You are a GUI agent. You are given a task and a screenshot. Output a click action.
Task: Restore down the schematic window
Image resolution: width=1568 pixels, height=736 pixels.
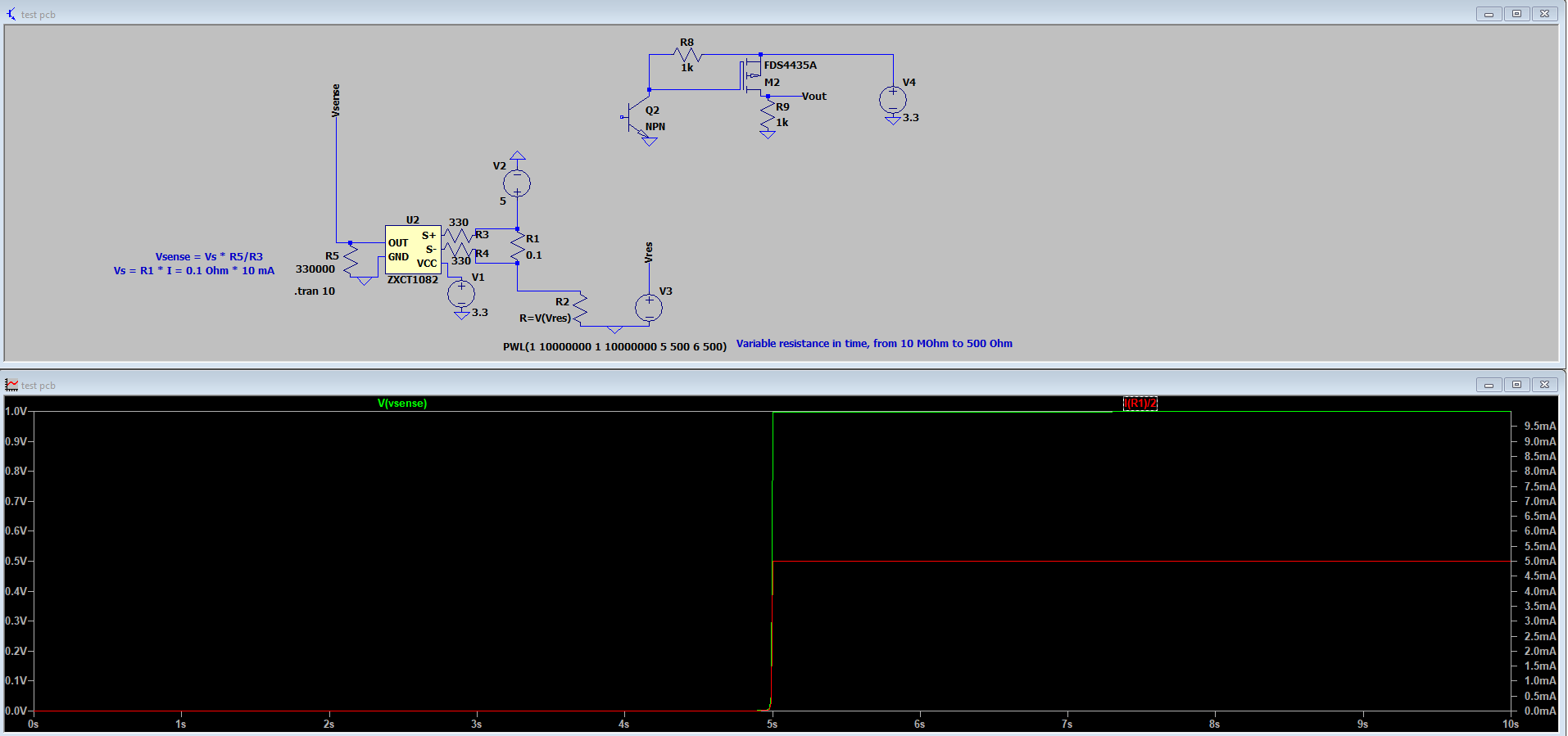pyautogui.click(x=1516, y=14)
